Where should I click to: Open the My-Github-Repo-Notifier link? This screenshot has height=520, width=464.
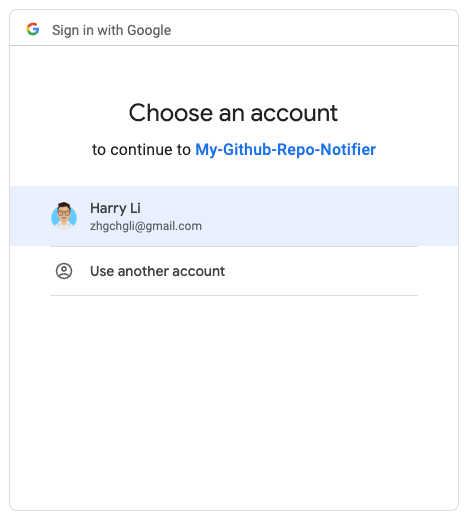(x=285, y=149)
